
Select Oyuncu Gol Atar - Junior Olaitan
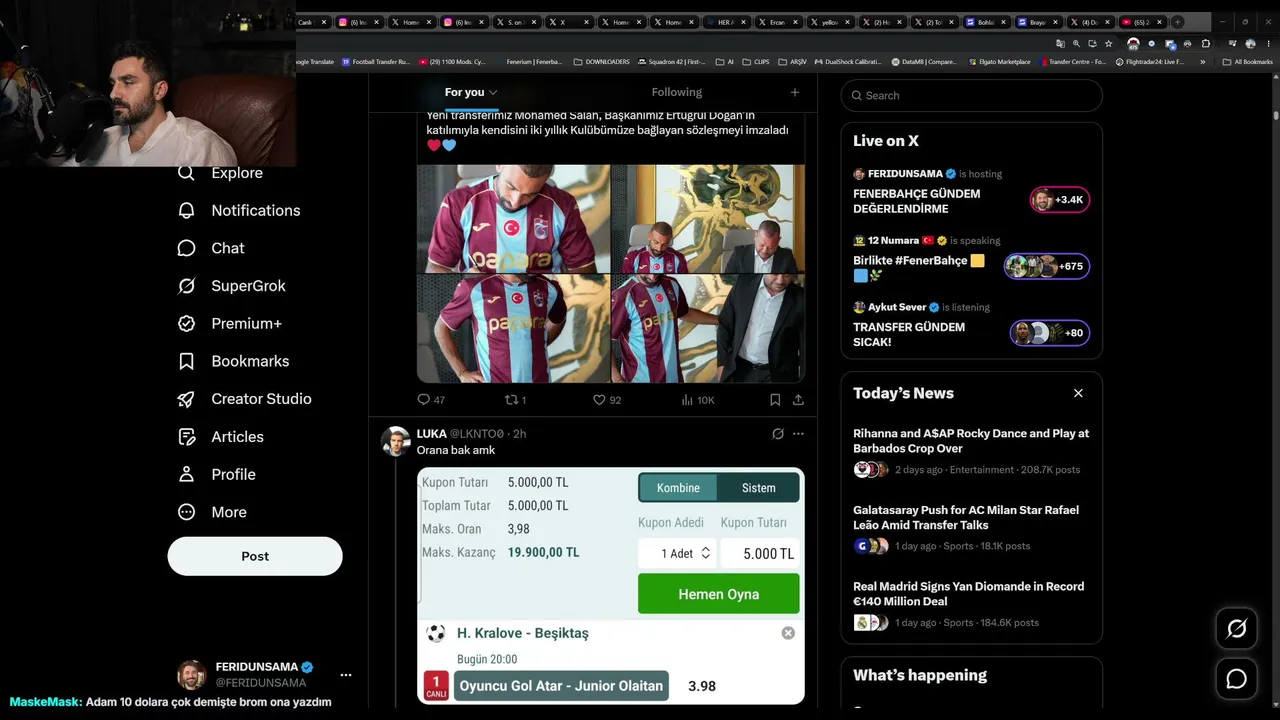tap(561, 686)
